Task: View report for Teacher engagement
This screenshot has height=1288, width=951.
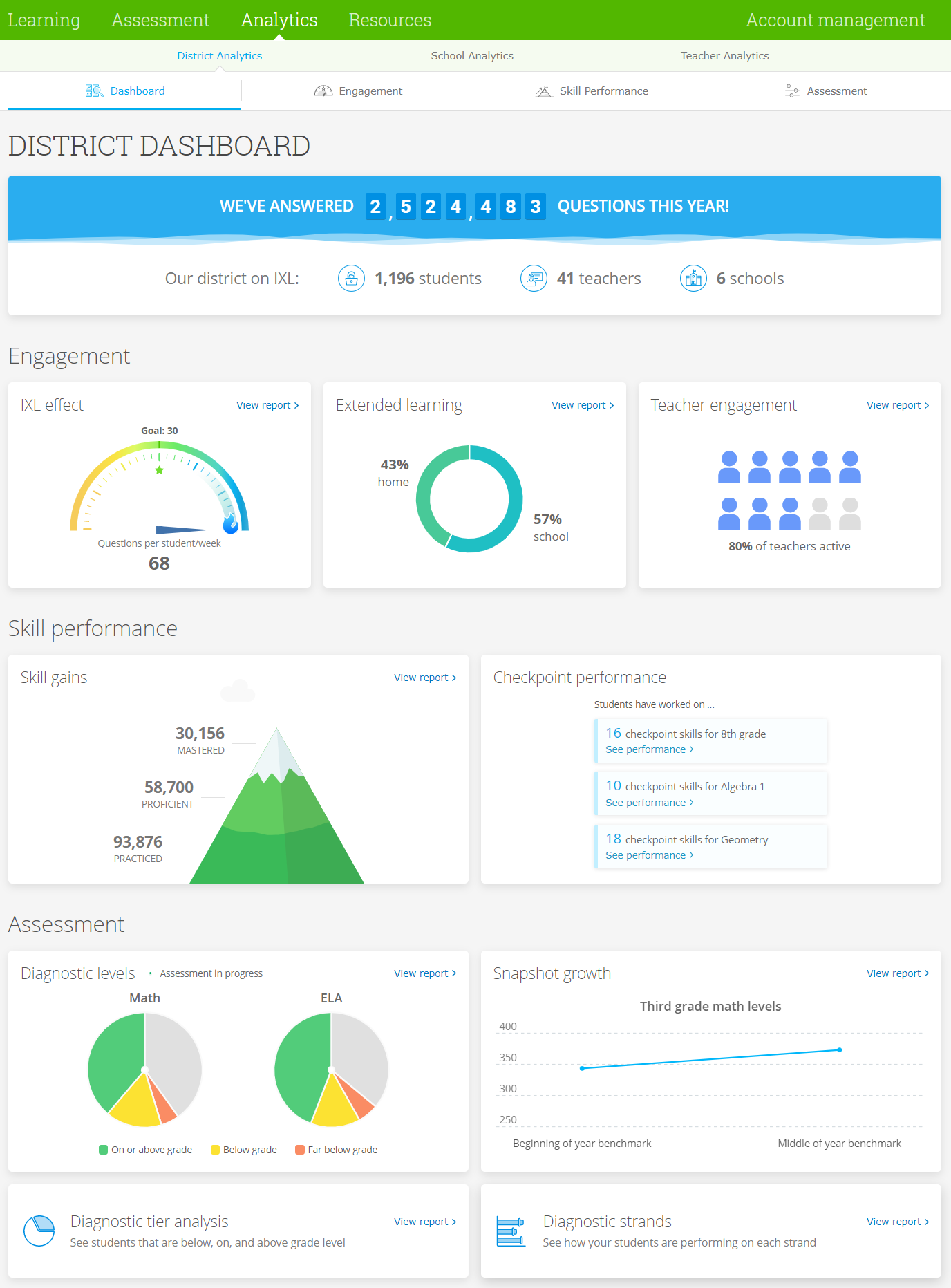Action: 898,405
